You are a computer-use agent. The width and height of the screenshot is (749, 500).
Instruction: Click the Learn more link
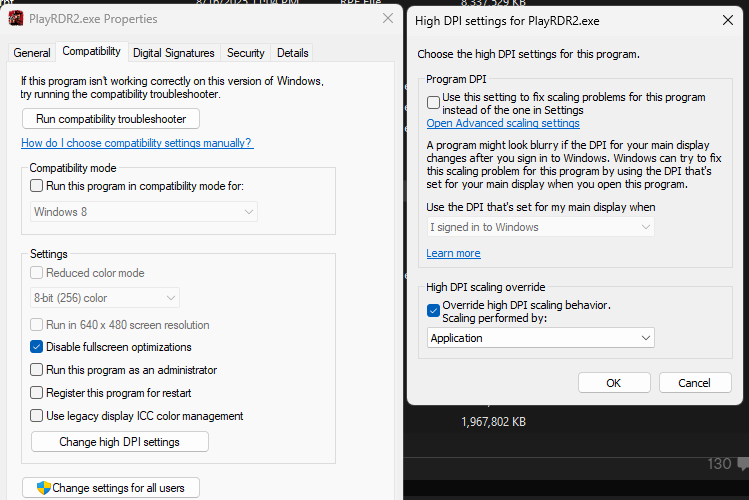click(x=453, y=253)
